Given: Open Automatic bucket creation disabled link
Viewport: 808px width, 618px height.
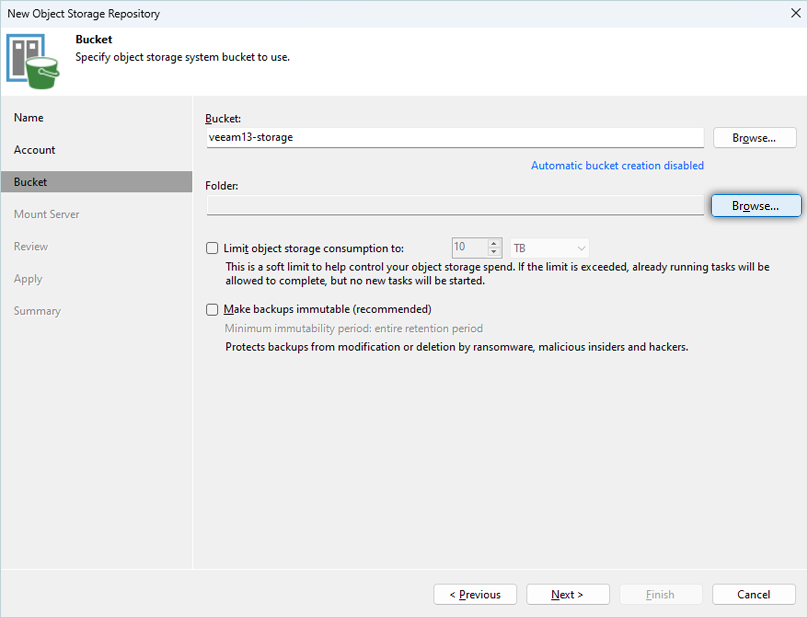Looking at the screenshot, I should pyautogui.click(x=617, y=166).
